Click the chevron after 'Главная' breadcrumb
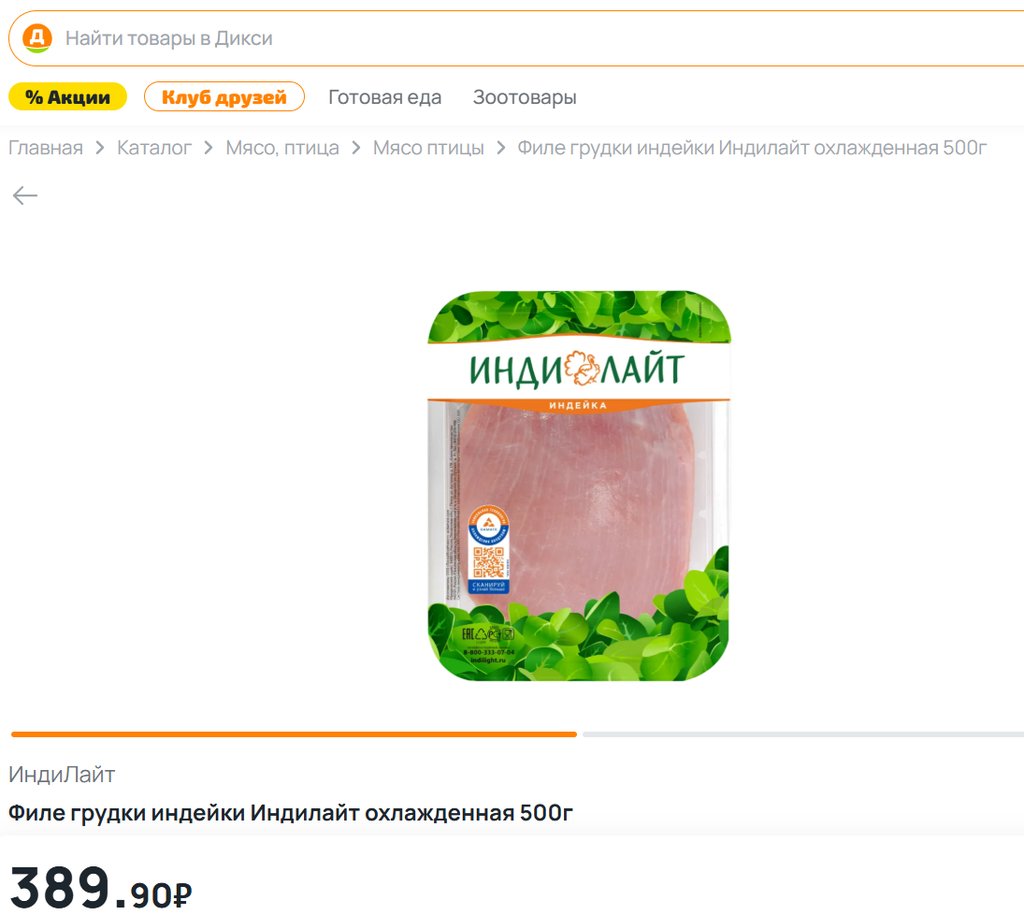Image resolution: width=1024 pixels, height=915 pixels. 100,148
